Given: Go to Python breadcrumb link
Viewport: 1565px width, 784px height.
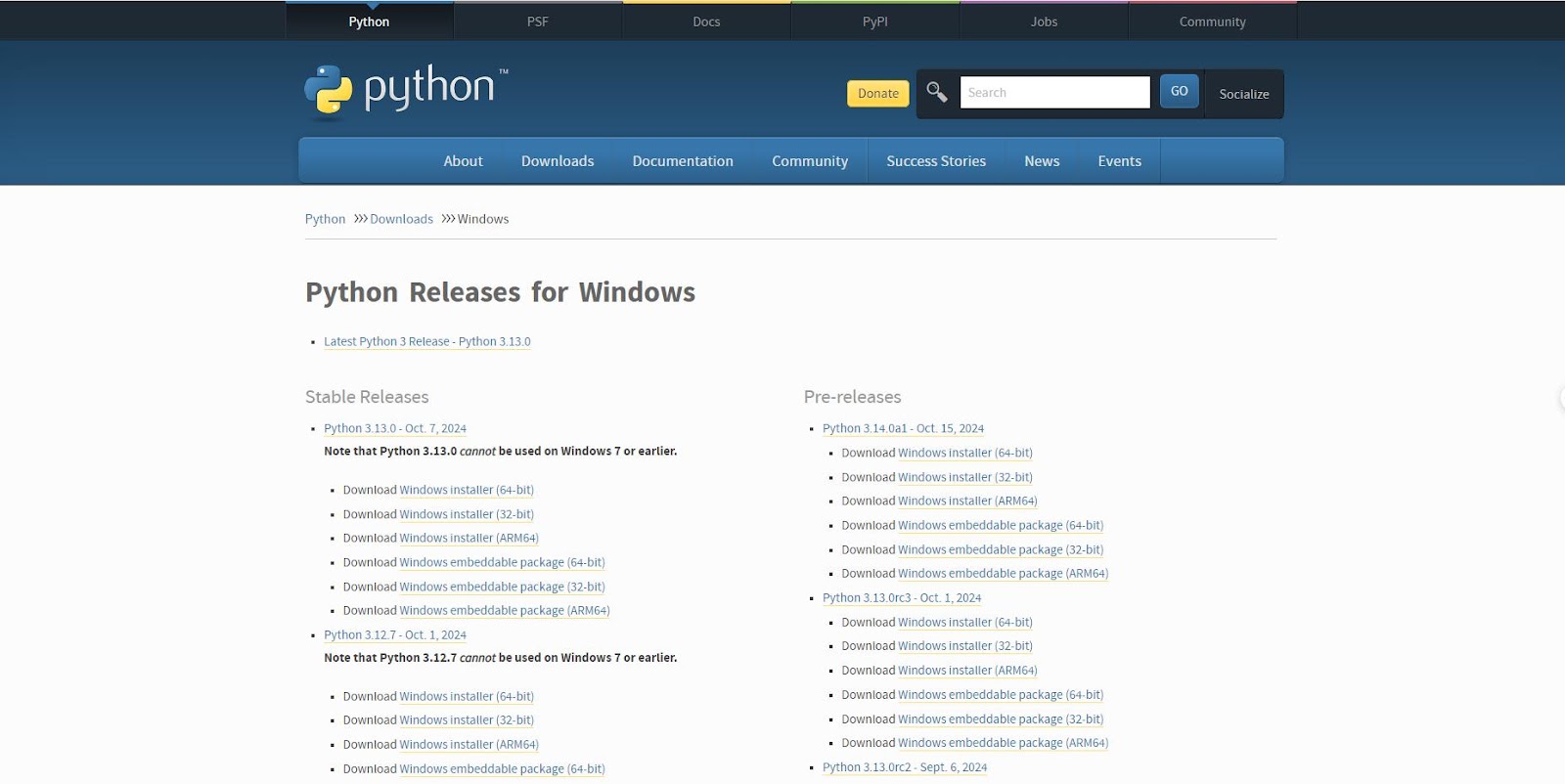Looking at the screenshot, I should (x=325, y=219).
